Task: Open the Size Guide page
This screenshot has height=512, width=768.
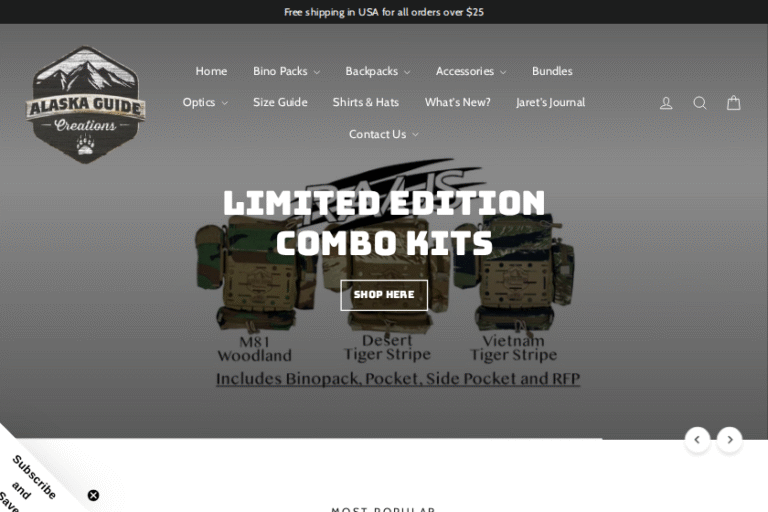Action: pos(280,102)
